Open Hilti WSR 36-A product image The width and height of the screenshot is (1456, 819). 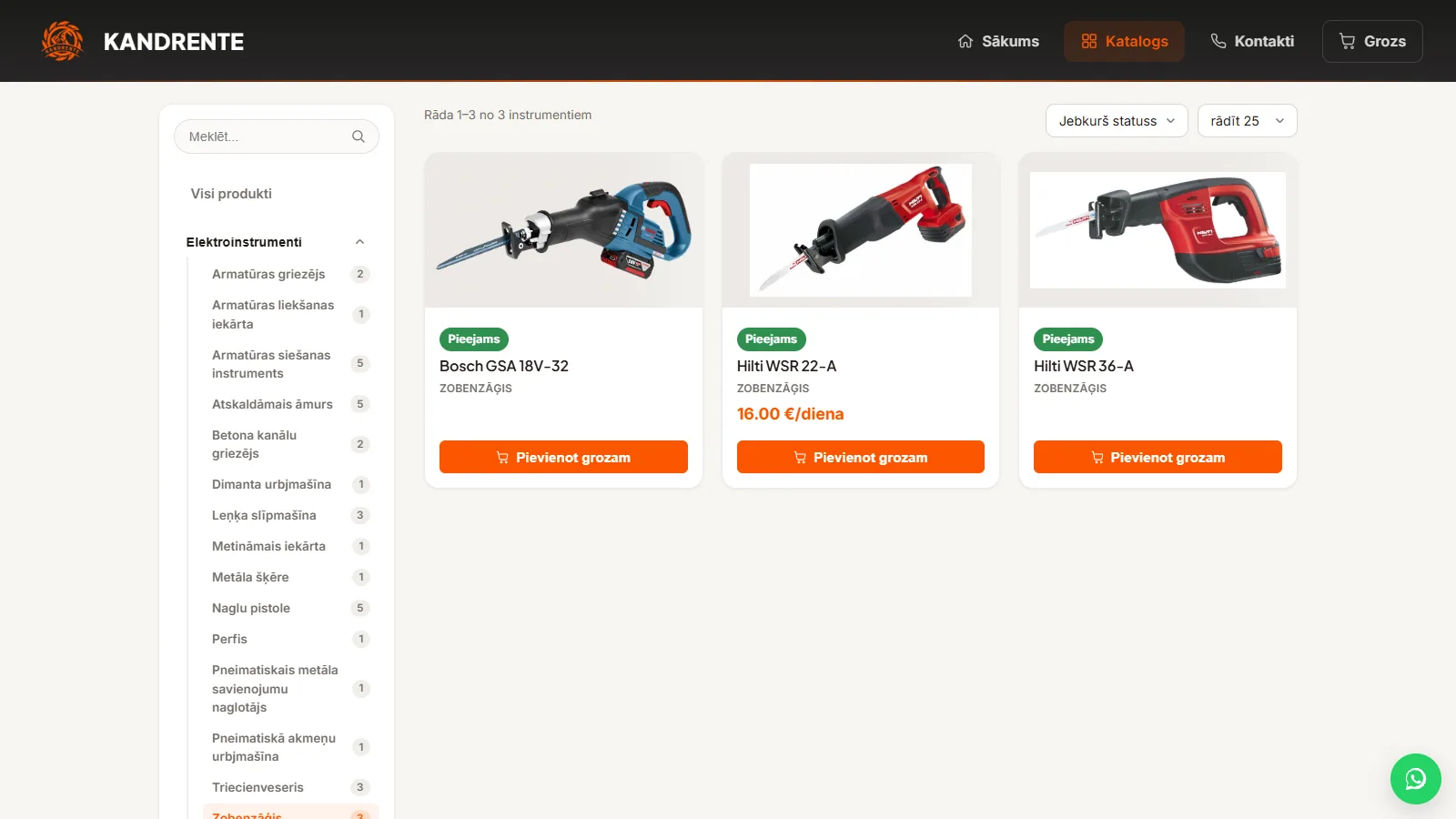coord(1158,230)
